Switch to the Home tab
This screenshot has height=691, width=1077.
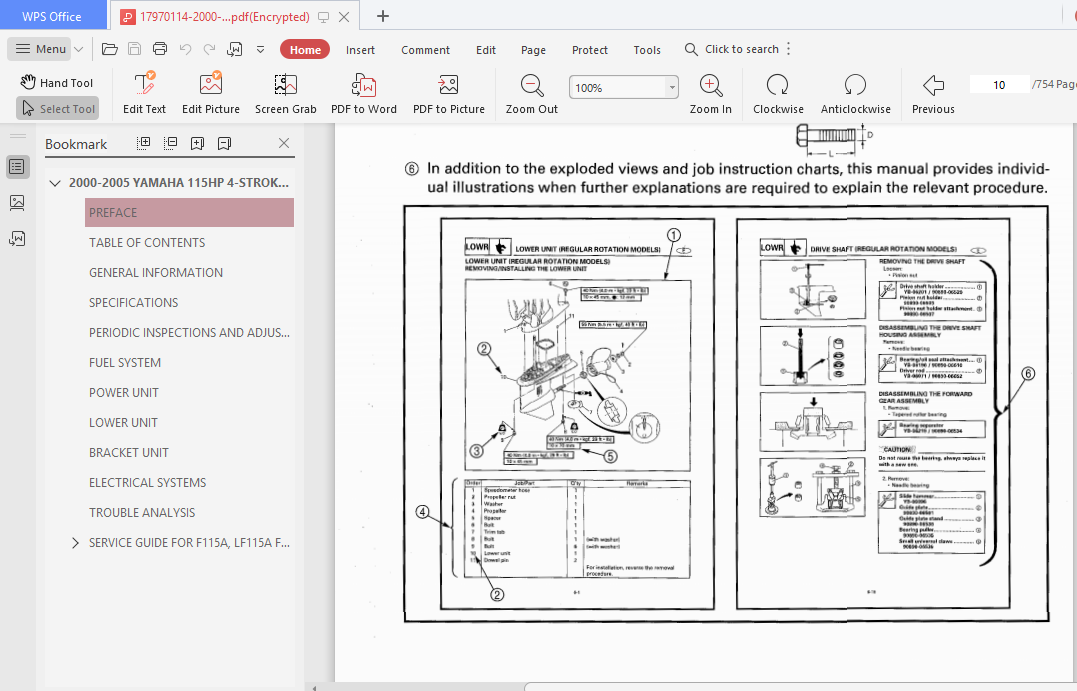click(305, 49)
